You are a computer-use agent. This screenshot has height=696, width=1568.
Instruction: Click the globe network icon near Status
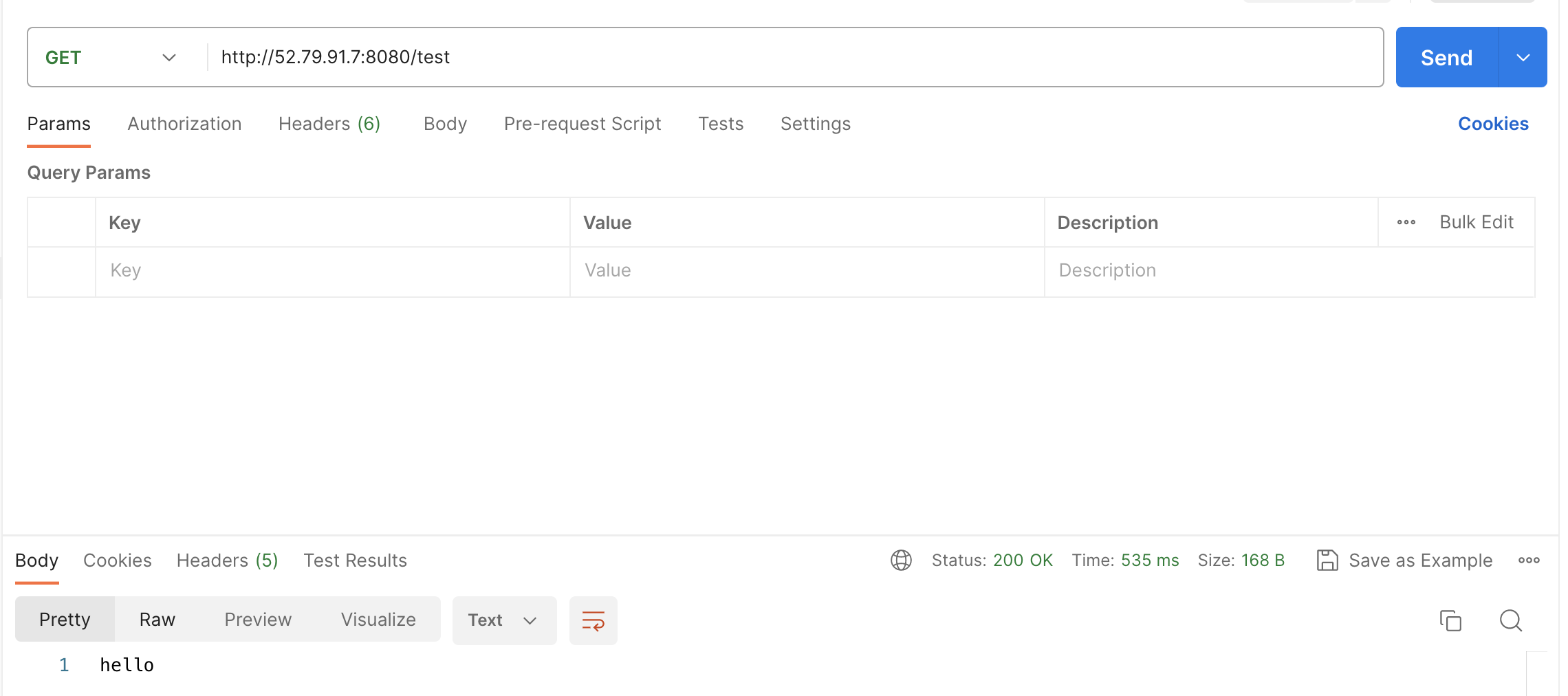tap(901, 561)
